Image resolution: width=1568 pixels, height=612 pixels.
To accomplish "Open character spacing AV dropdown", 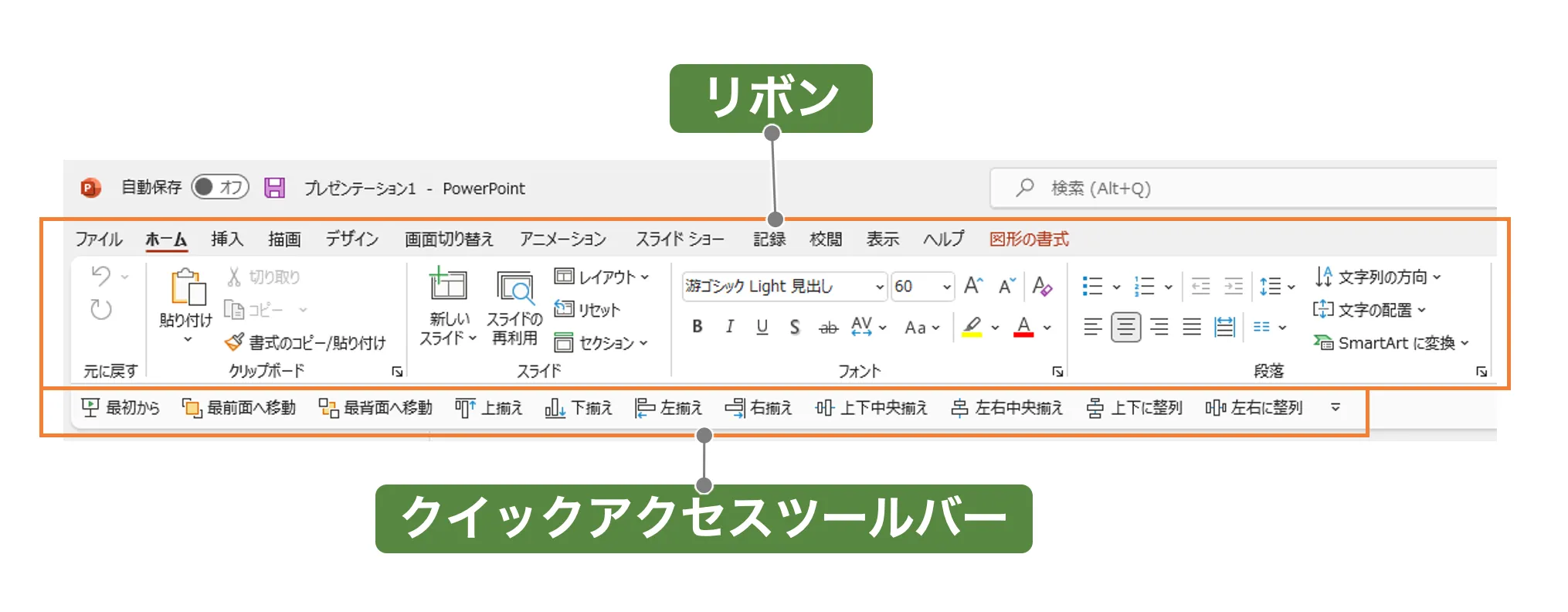I will [x=869, y=327].
